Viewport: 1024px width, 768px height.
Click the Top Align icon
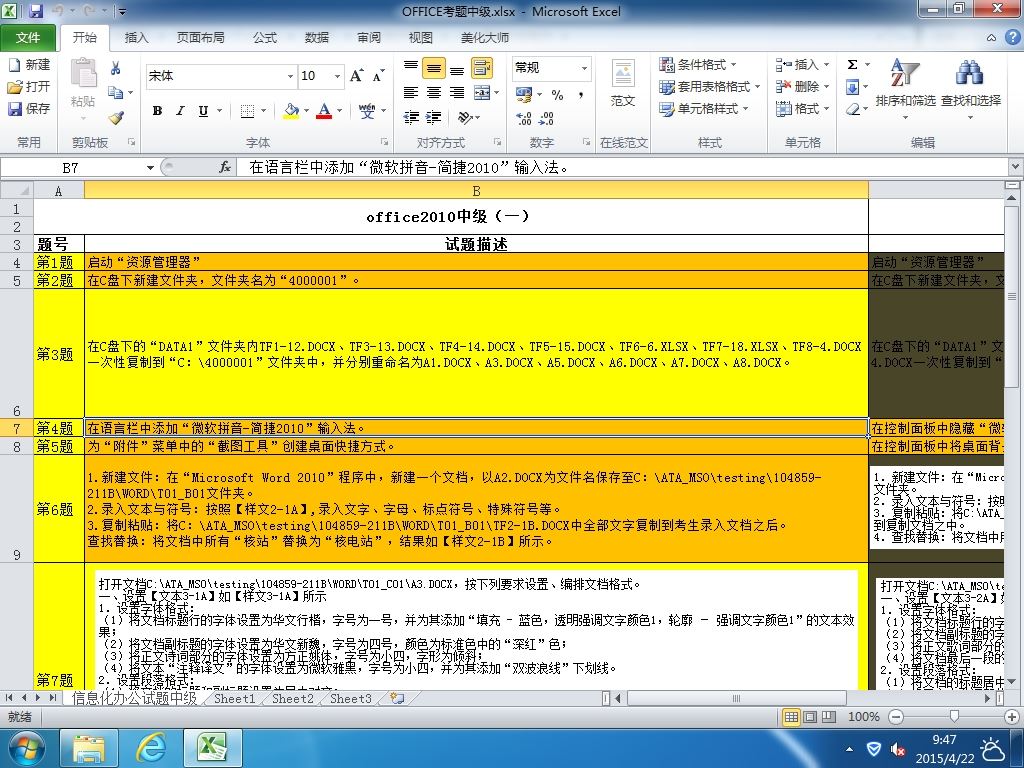click(x=411, y=67)
